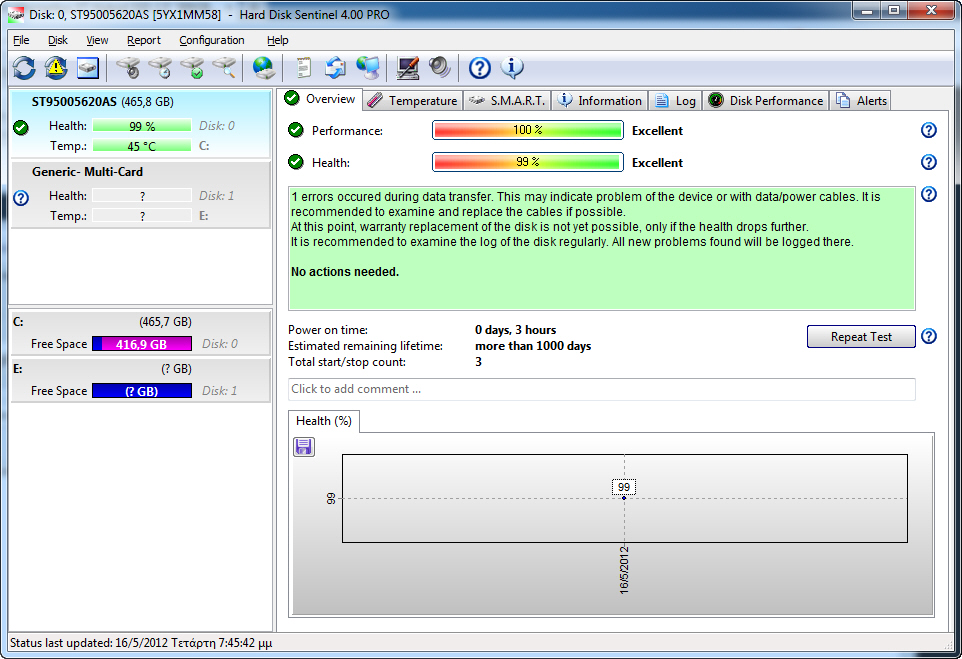Click the Performance 100 % gradient bar

click(x=528, y=130)
